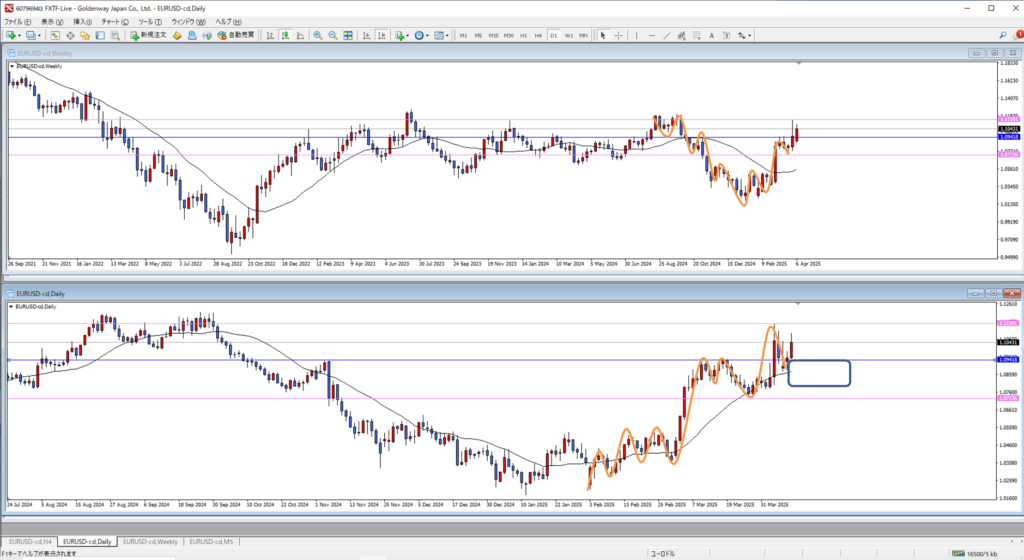The width and height of the screenshot is (1024, 560).
Task: Select the trendline drawing tool
Action: pos(666,35)
